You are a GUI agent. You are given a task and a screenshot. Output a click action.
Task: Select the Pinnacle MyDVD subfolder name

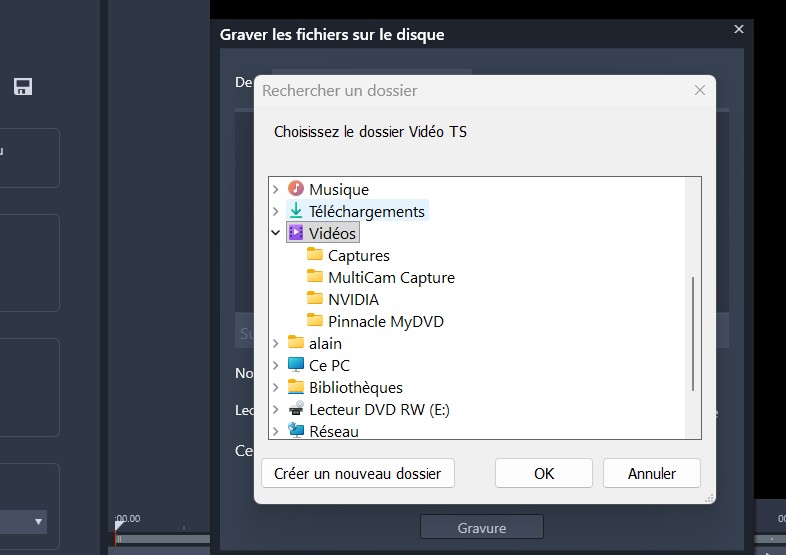386,322
